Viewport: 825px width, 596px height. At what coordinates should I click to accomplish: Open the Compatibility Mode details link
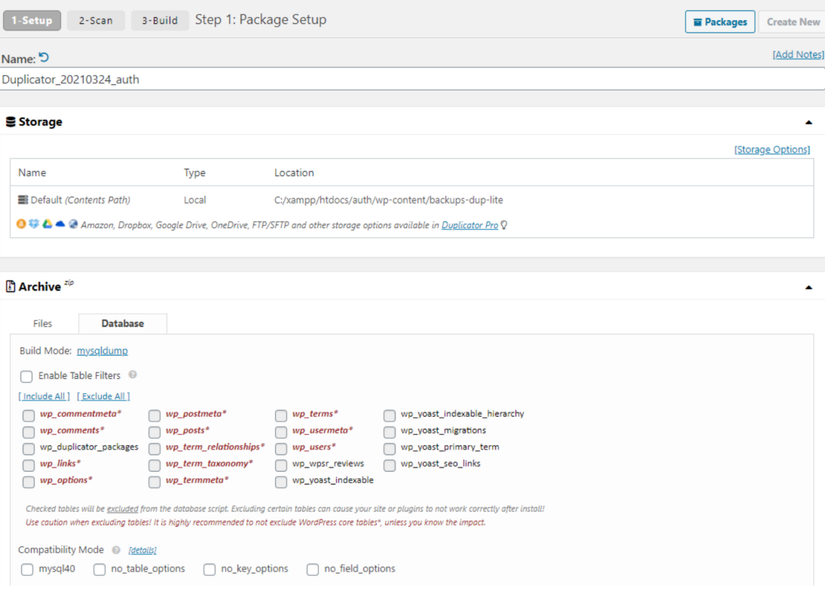point(142,550)
